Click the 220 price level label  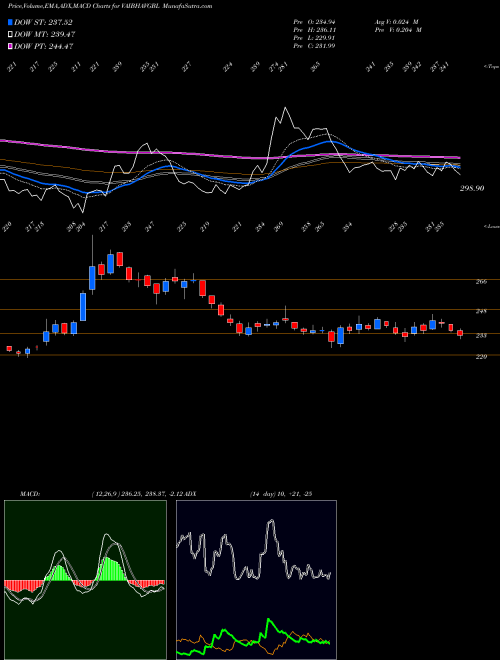tap(482, 357)
